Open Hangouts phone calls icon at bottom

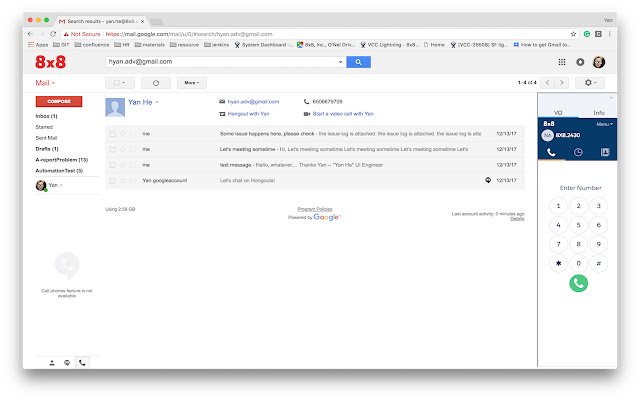(x=82, y=362)
